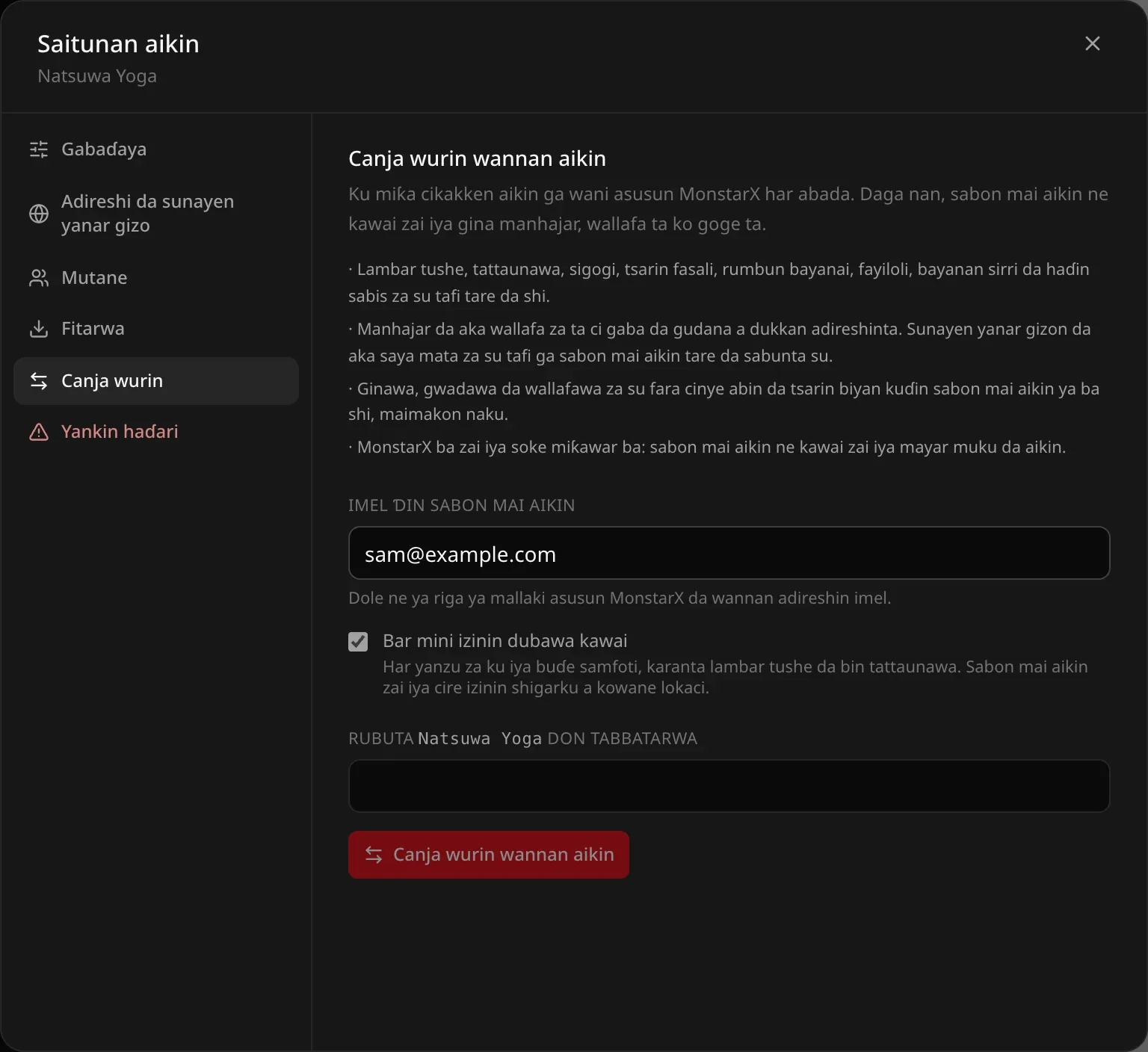Screen dimensions: 1148x1052
Task: Click the Dole ne ya riga helper text
Action: [620, 598]
